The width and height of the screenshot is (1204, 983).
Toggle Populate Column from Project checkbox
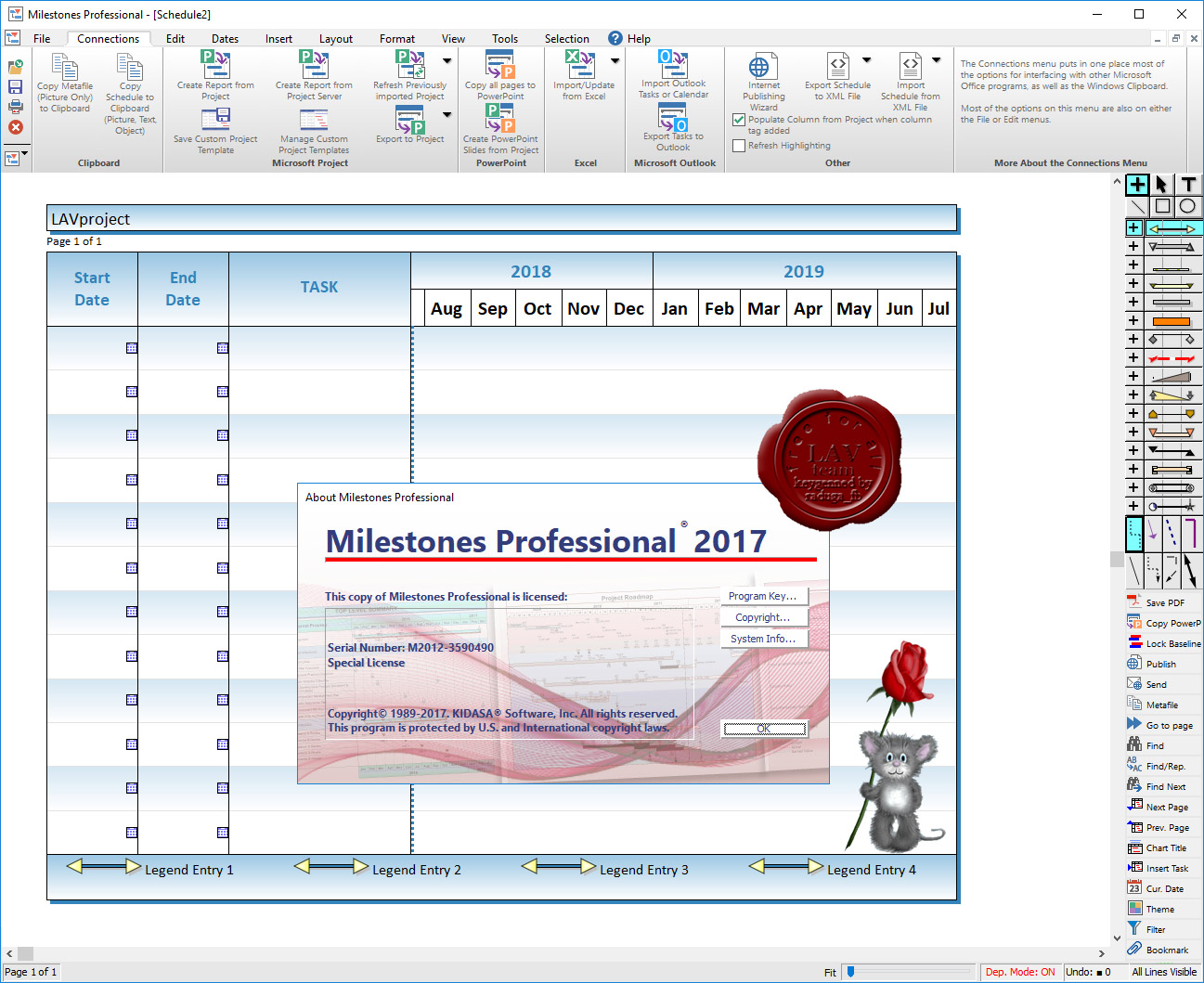pyautogui.click(x=739, y=120)
